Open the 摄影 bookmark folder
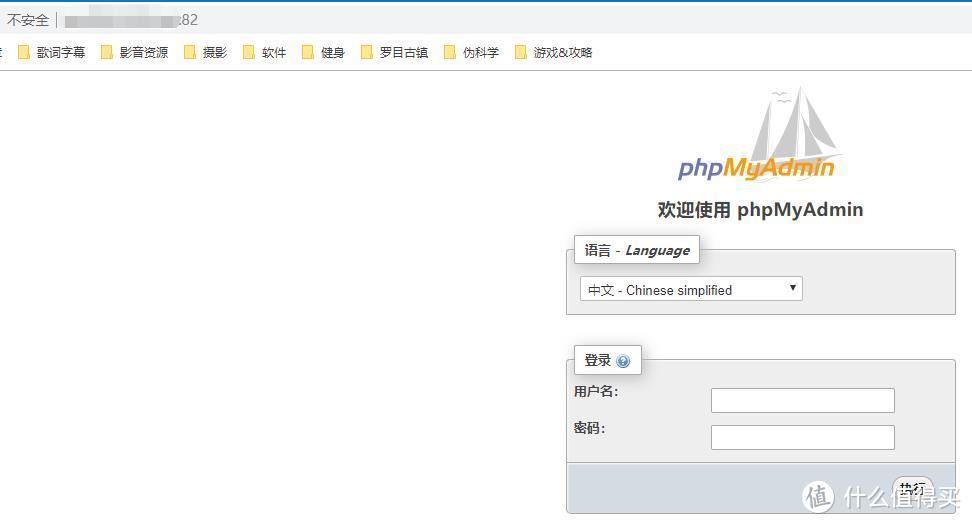Screen dimensions: 972x524 point(206,53)
